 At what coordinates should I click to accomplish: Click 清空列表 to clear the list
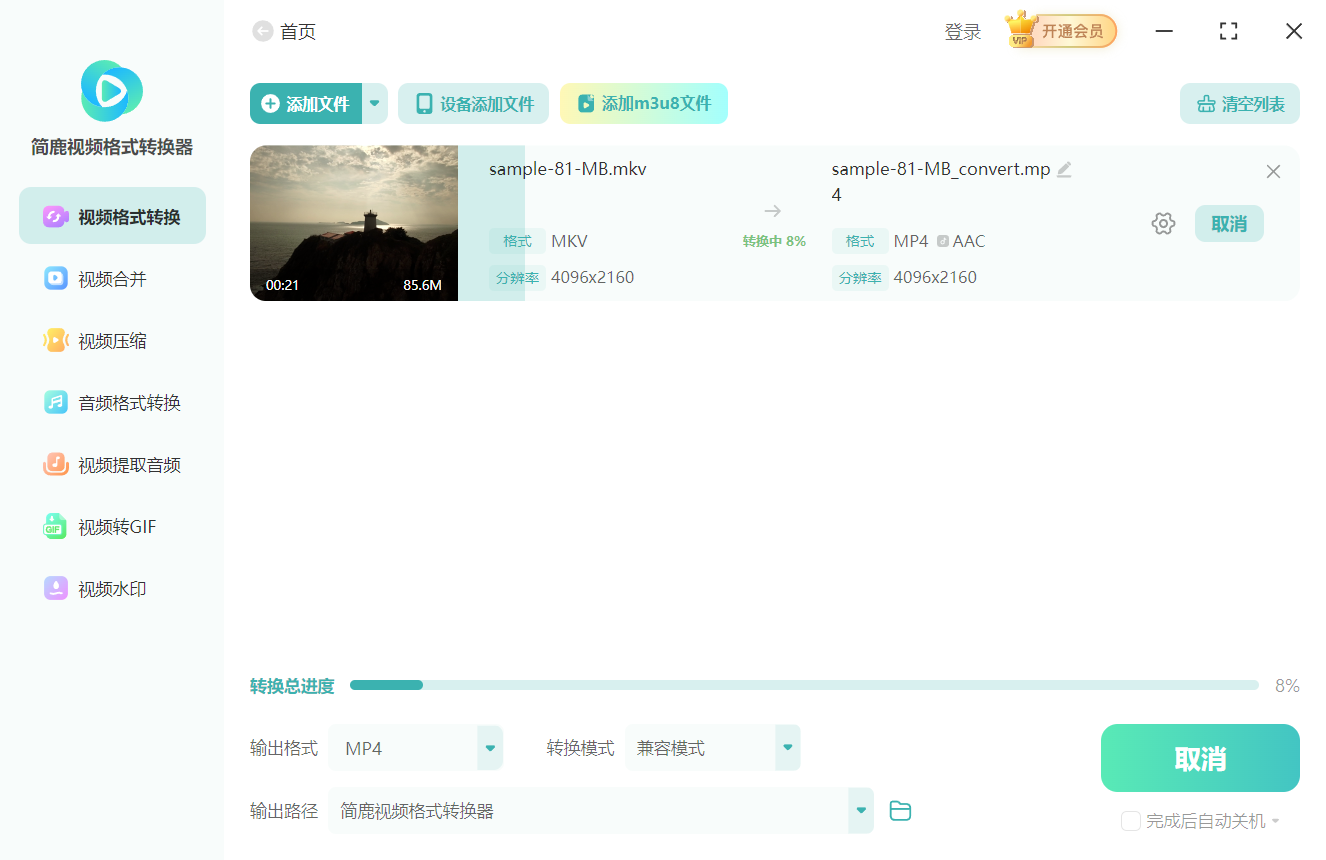pyautogui.click(x=1240, y=103)
